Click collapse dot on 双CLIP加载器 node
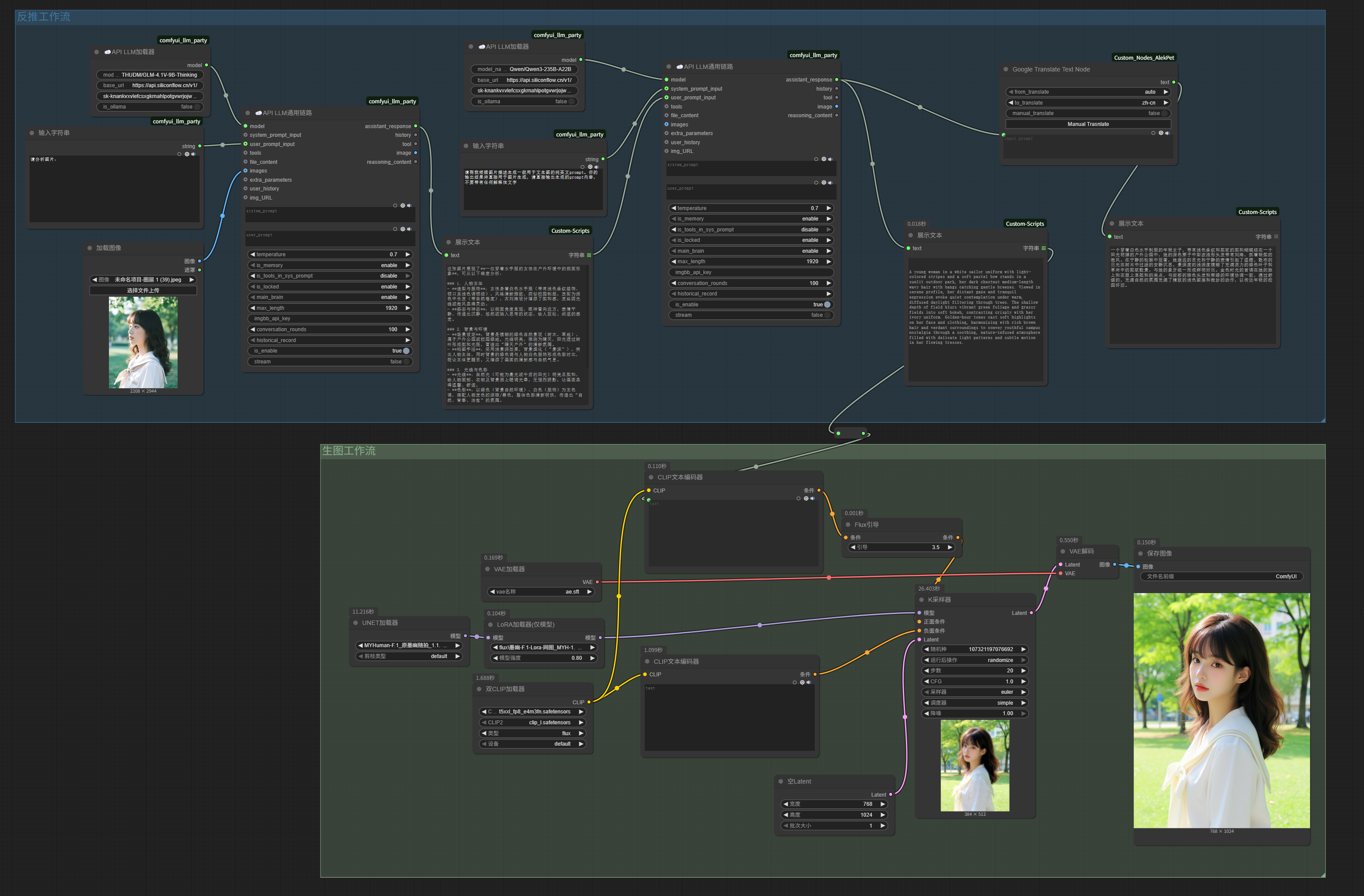The height and width of the screenshot is (896, 1364). (x=479, y=689)
